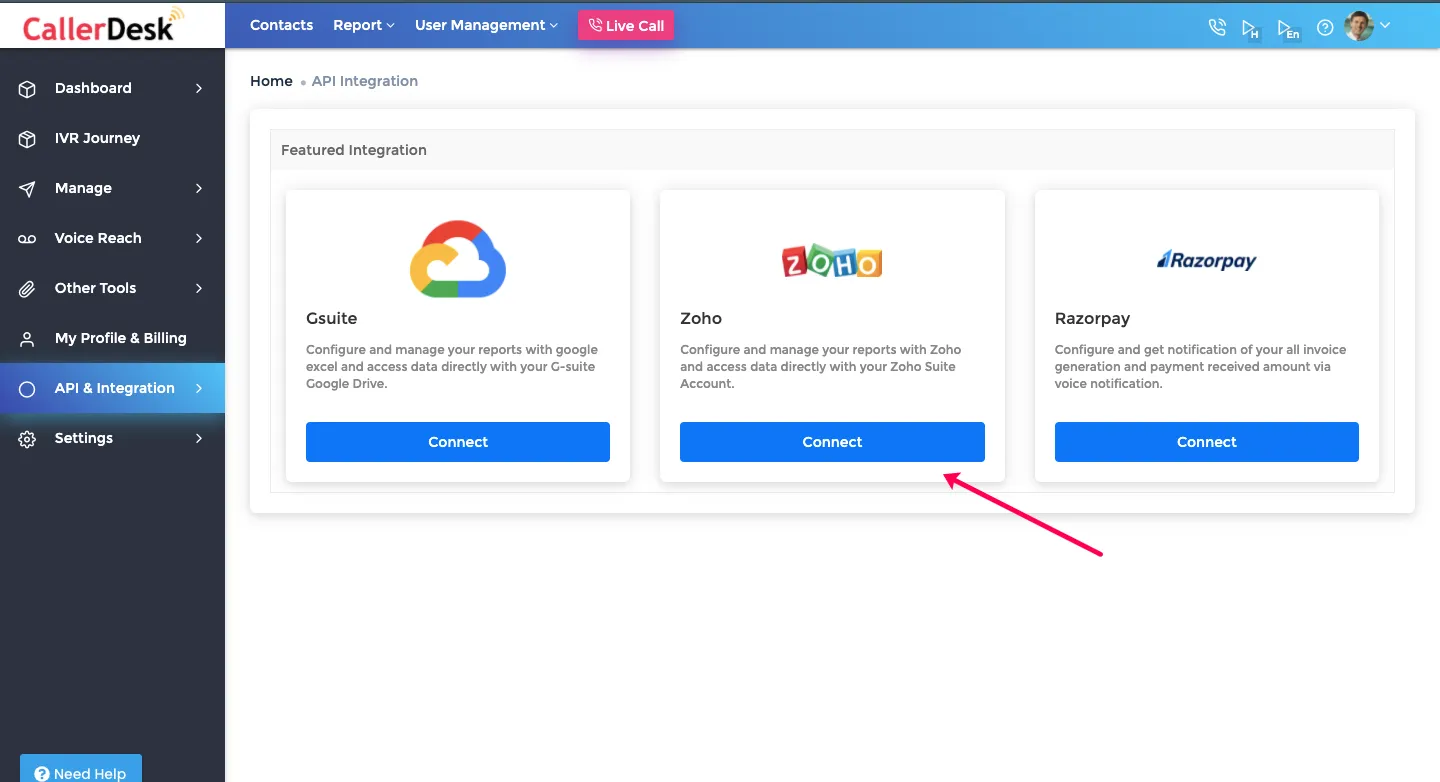Click the Razorpay logo image
This screenshot has height=782, width=1440.
[1207, 260]
